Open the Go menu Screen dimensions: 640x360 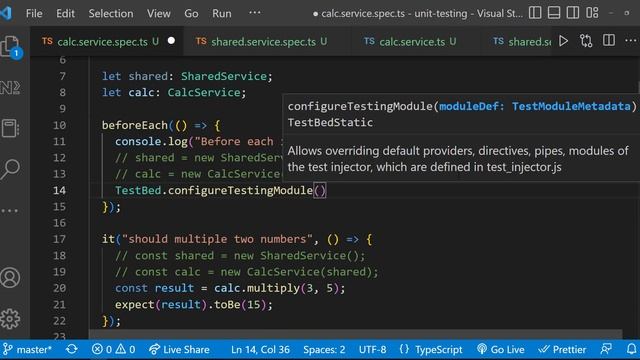click(191, 13)
